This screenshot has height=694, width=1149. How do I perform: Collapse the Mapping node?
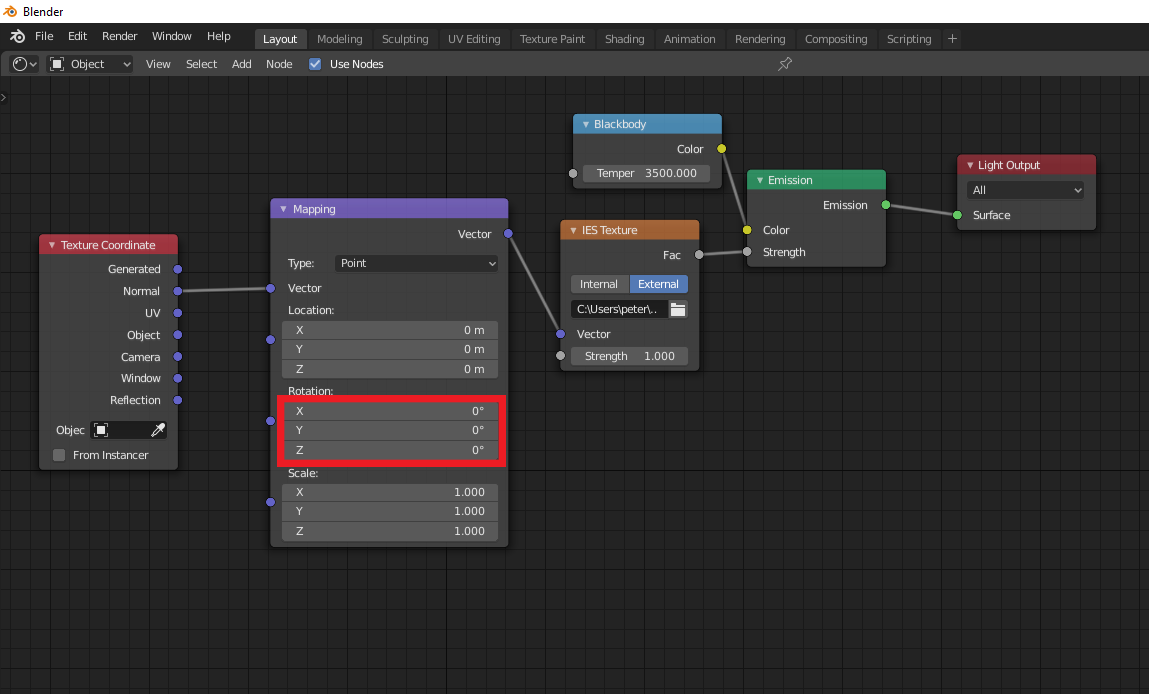[283, 209]
